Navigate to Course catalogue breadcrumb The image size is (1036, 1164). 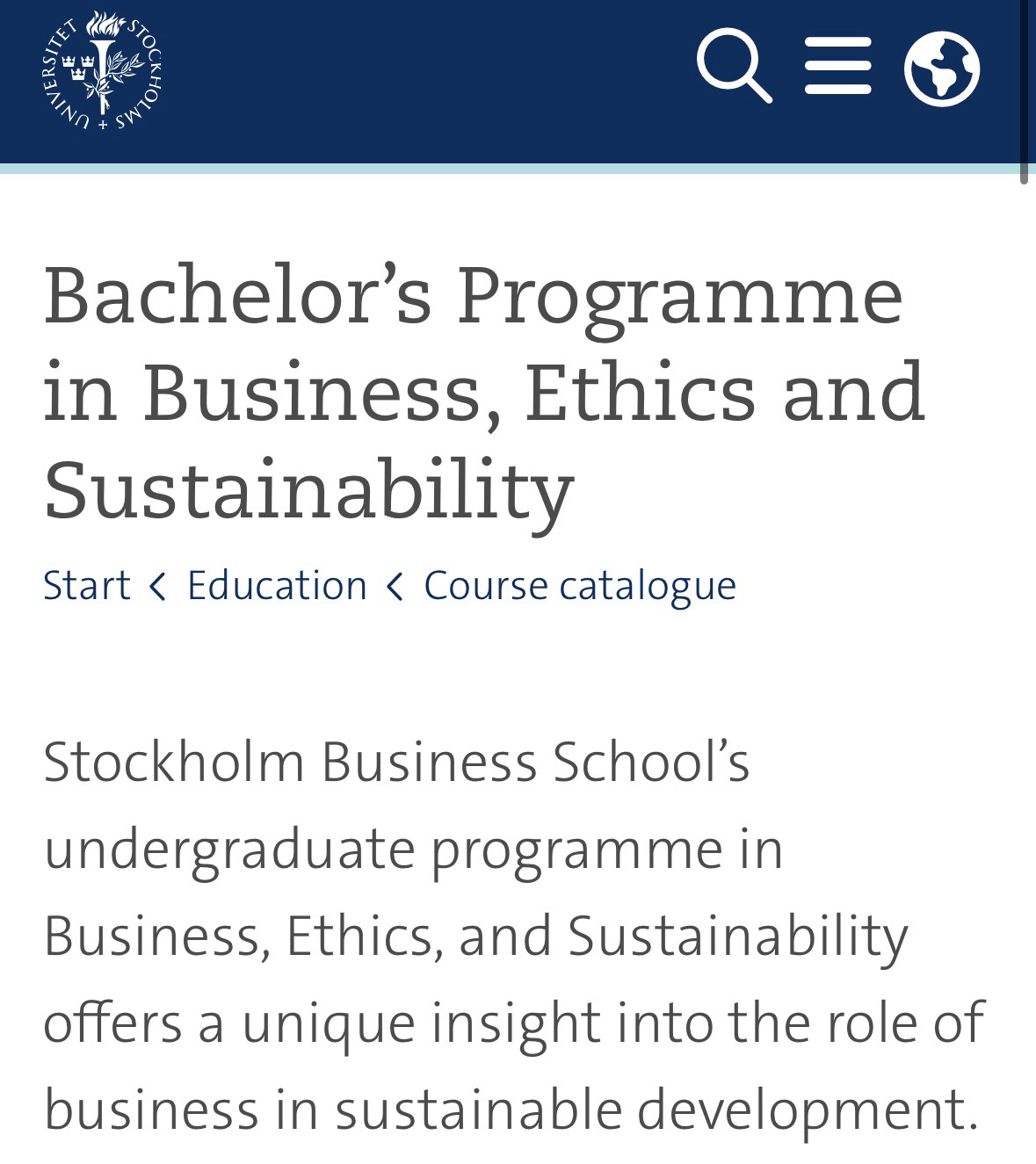580,586
